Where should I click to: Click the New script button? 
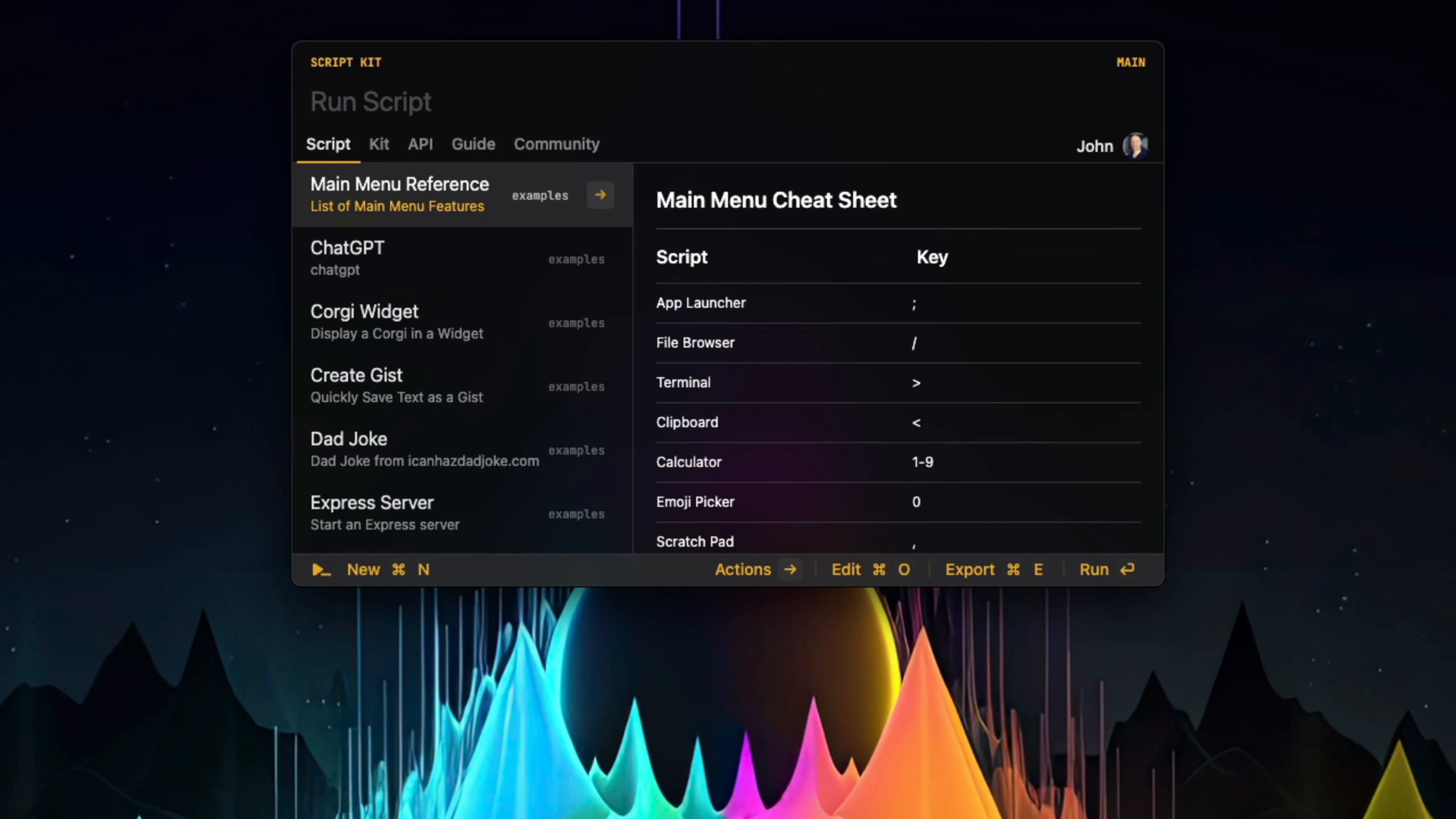[x=388, y=569]
